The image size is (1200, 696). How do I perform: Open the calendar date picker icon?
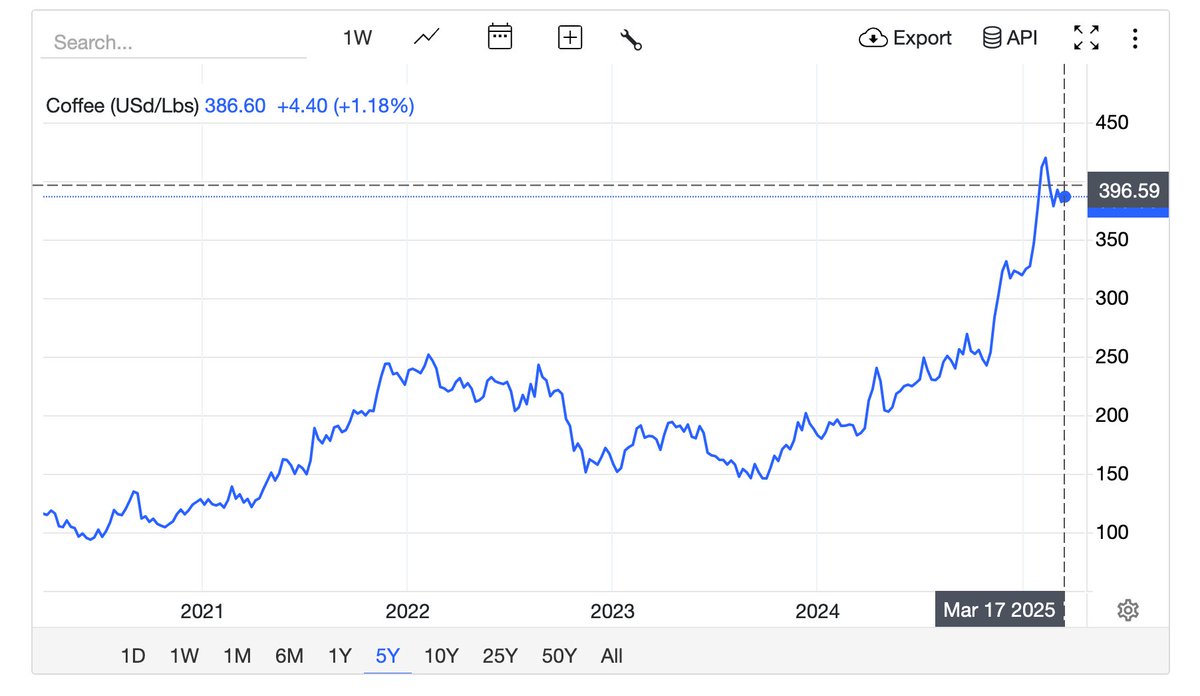click(499, 36)
